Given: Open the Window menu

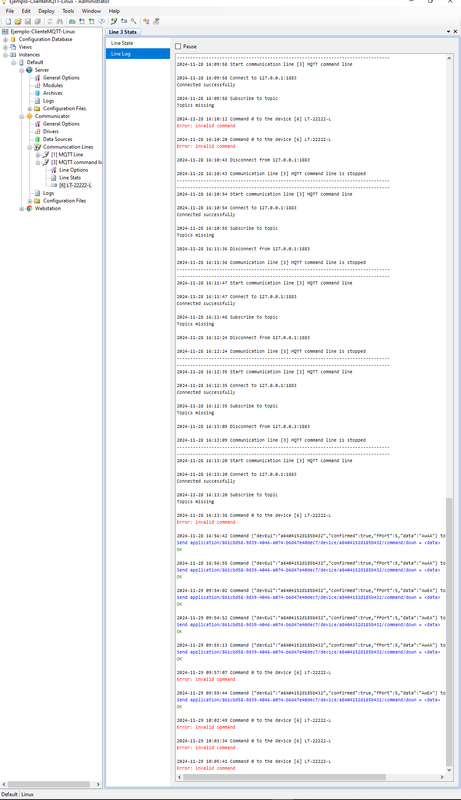Looking at the screenshot, I should (91, 11).
